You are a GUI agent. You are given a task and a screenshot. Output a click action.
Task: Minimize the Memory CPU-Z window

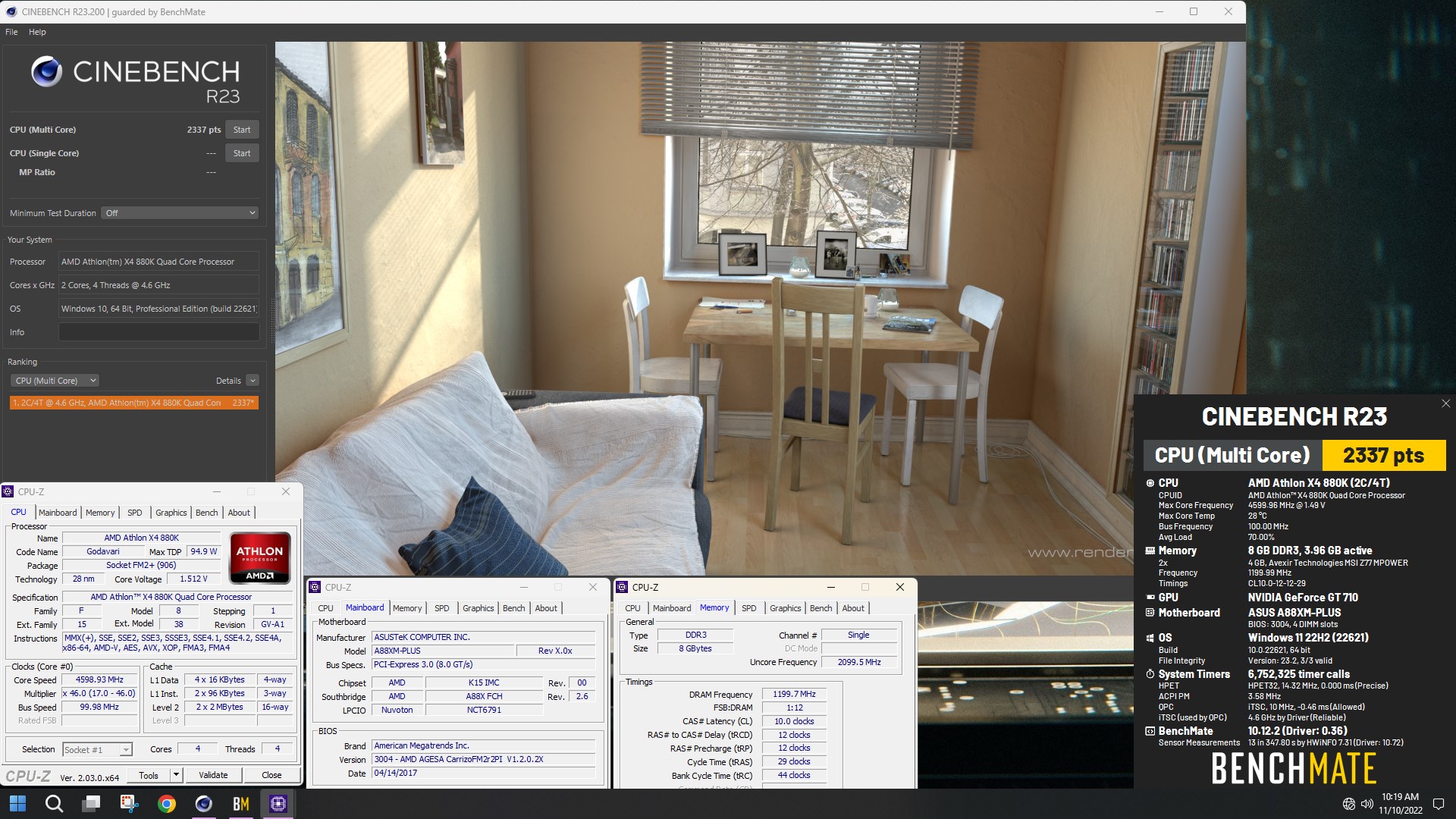(830, 587)
